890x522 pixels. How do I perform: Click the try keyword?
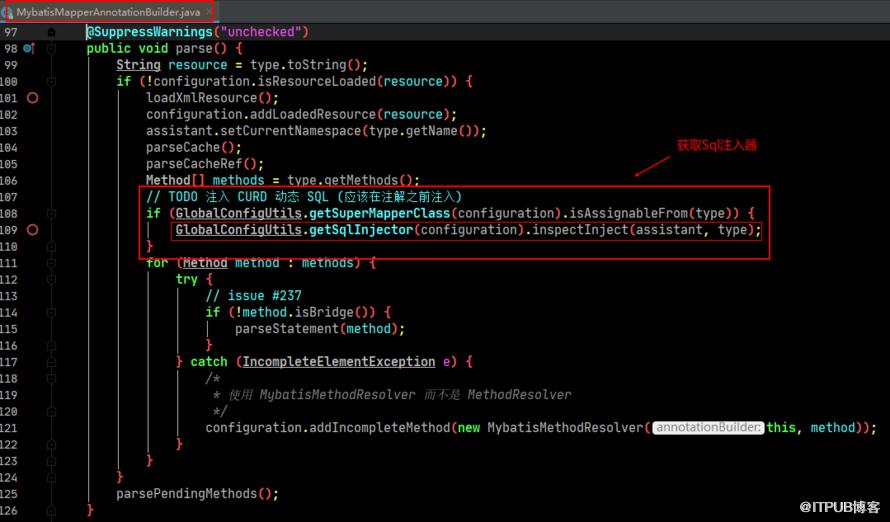pos(187,279)
